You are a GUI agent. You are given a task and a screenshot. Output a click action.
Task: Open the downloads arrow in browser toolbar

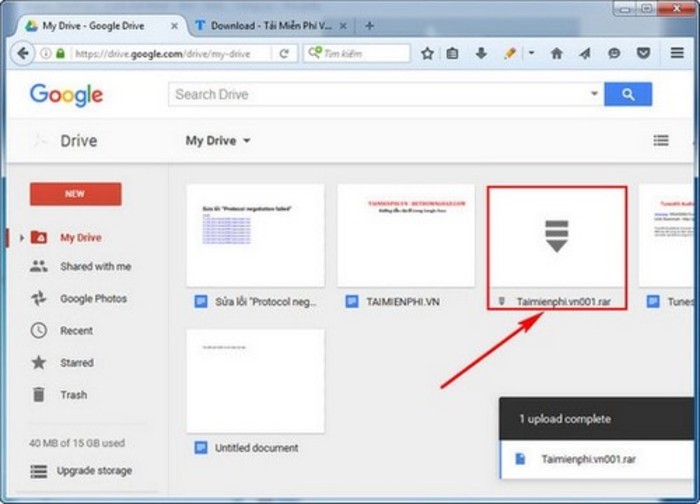[x=481, y=54]
